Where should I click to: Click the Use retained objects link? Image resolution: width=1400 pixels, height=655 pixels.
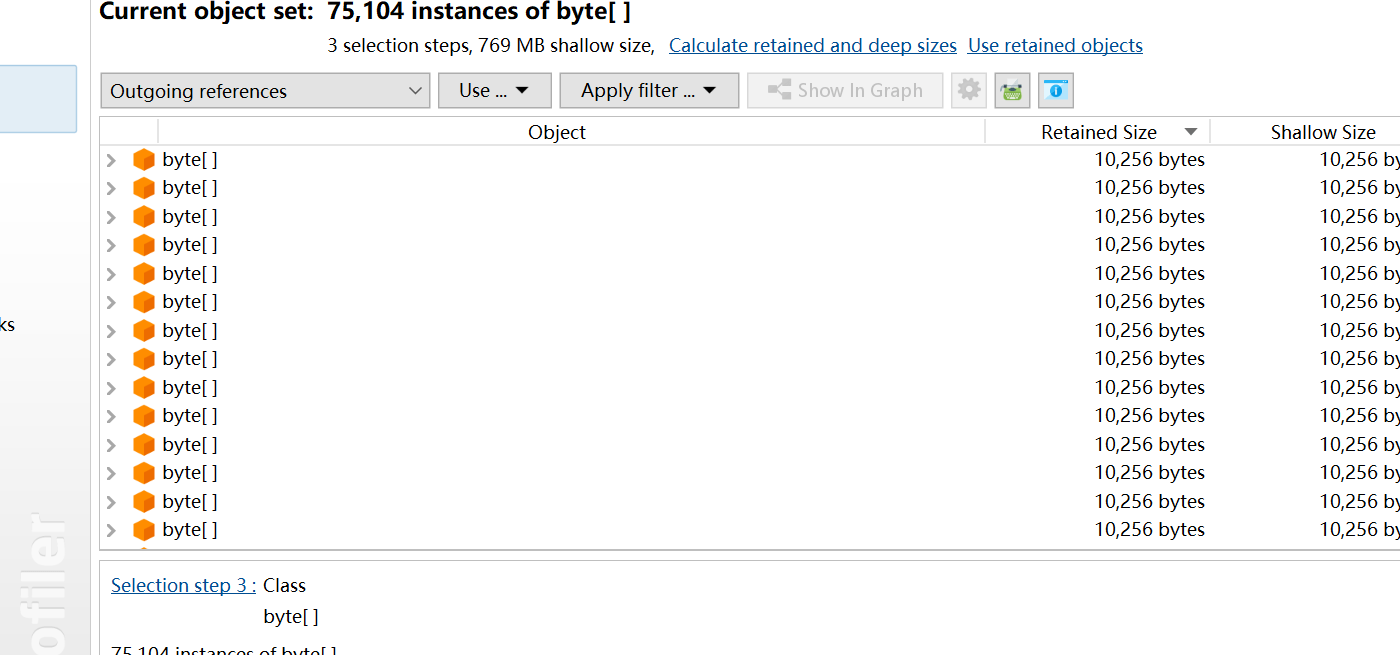point(1055,46)
